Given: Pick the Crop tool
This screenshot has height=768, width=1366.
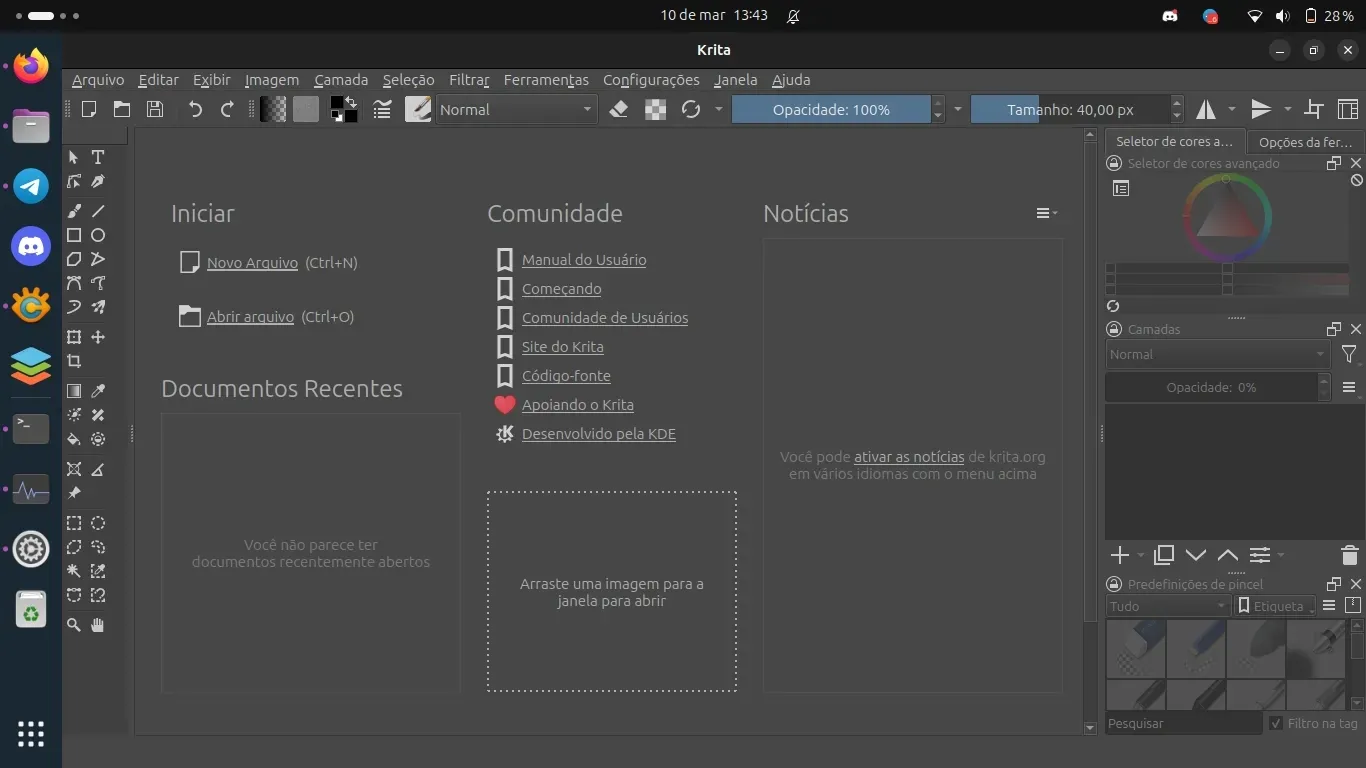Looking at the screenshot, I should 74,361.
